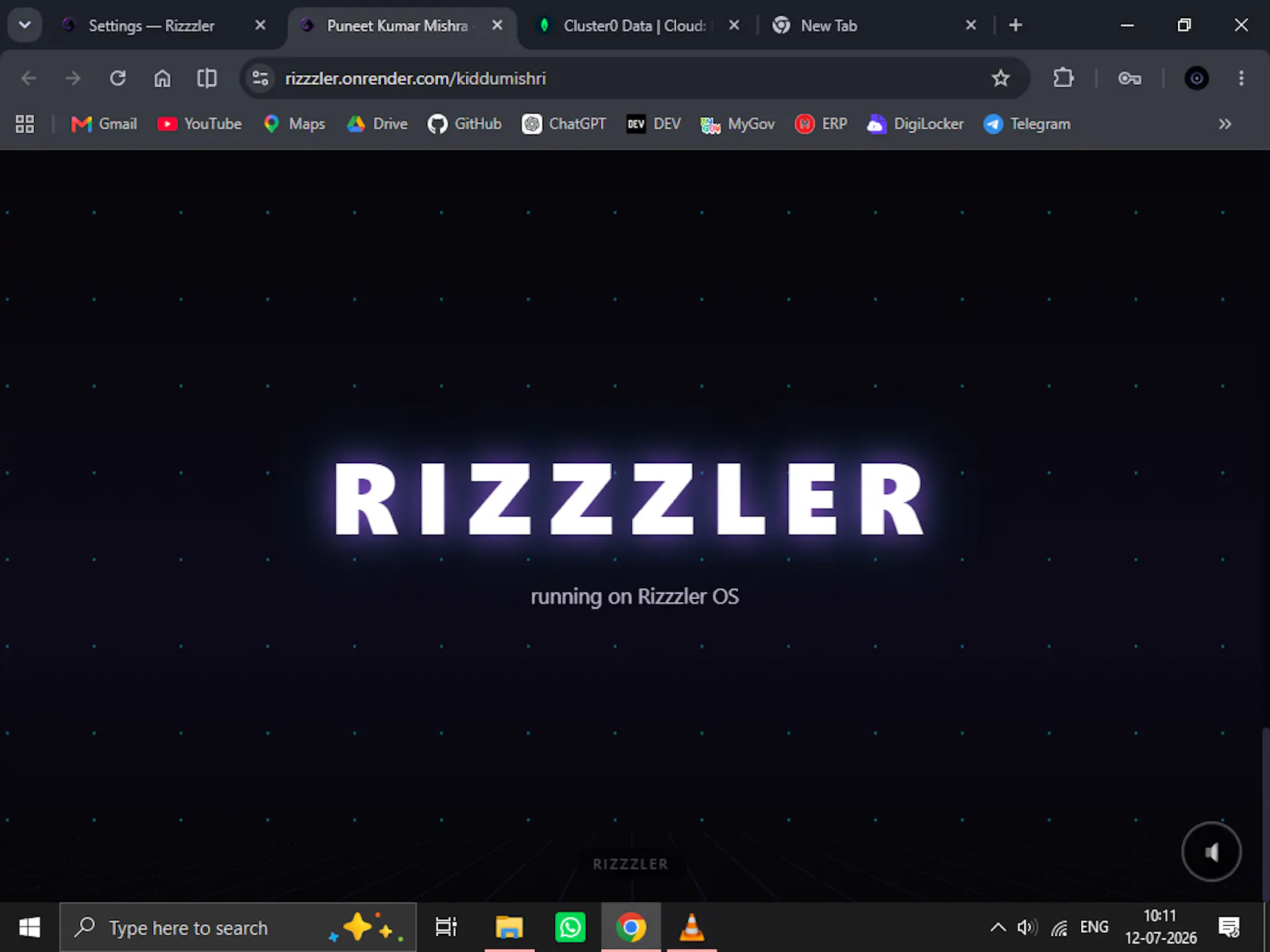The height and width of the screenshot is (952, 1270).
Task: Open the Telegram bookmark
Action: tap(1027, 124)
